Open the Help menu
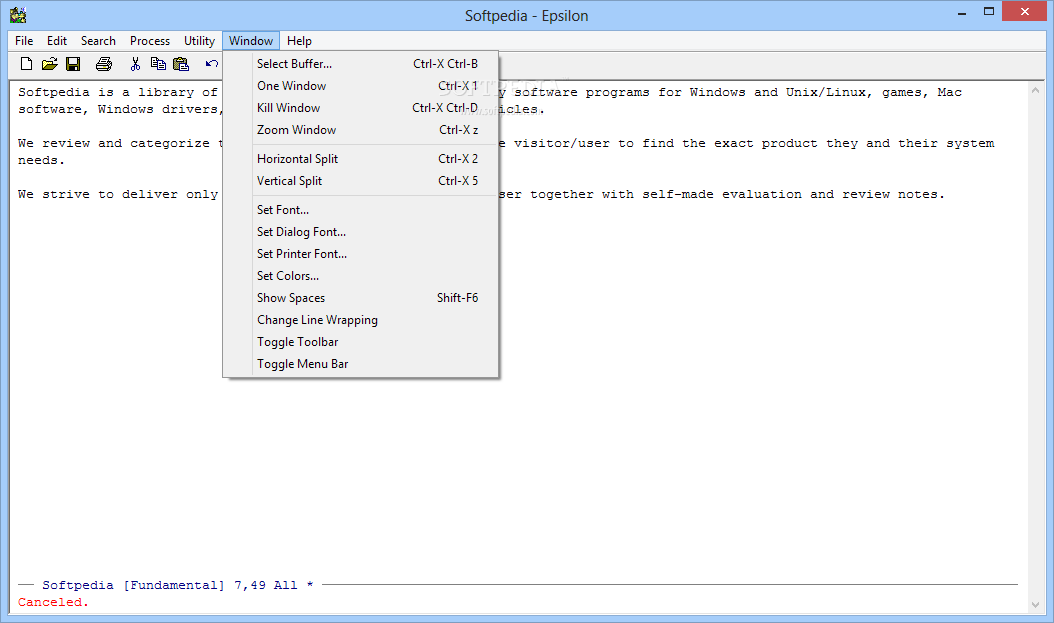Screen dimensions: 1054x623 click(x=299, y=41)
